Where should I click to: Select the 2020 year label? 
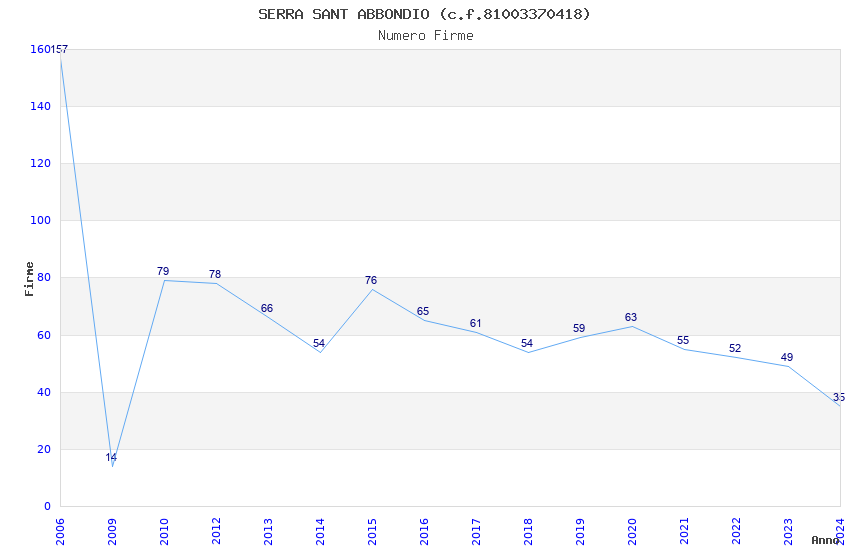pyautogui.click(x=633, y=531)
